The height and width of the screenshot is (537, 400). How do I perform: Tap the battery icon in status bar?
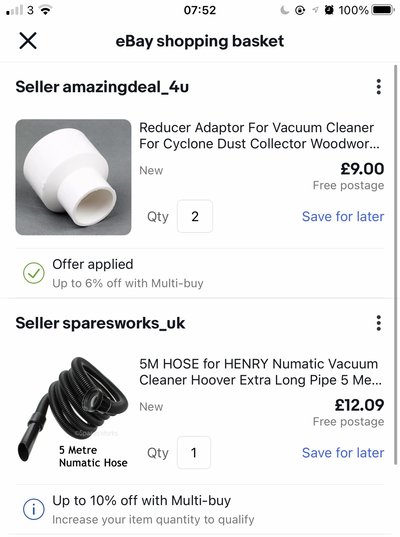pyautogui.click(x=384, y=10)
